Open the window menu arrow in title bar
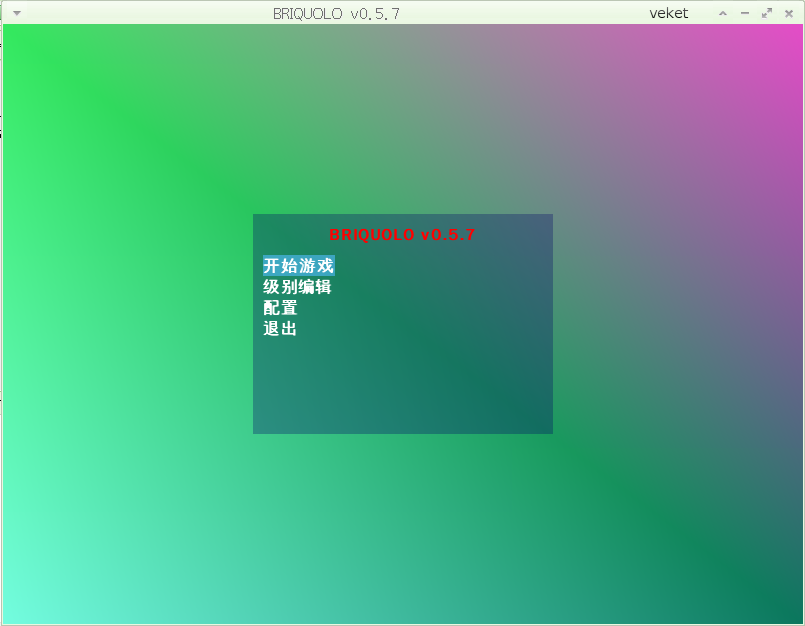The image size is (805, 626). 17,13
